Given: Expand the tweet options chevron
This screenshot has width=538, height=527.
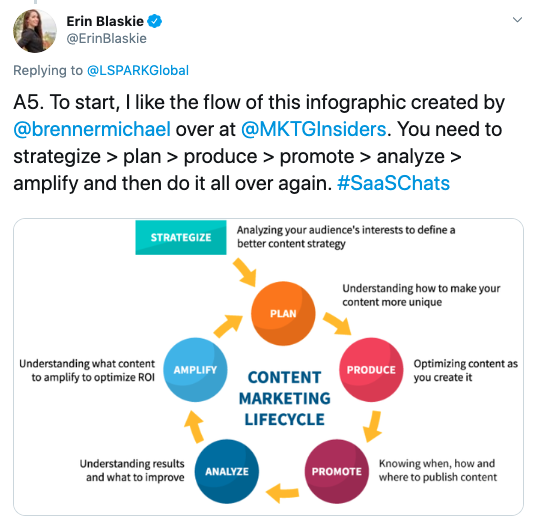Looking at the screenshot, I should pyautogui.click(x=517, y=20).
